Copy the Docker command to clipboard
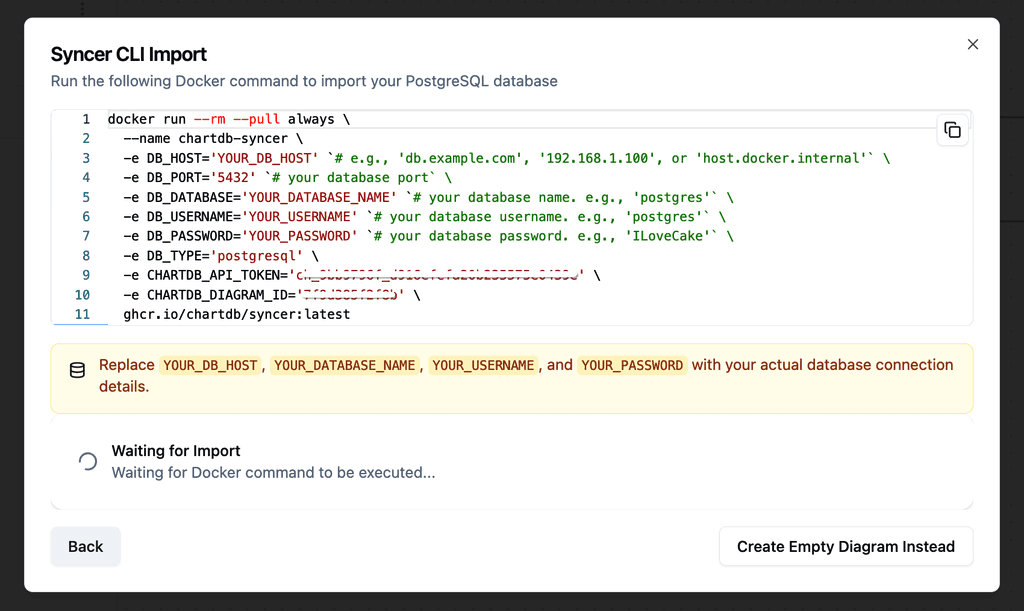Screen dimensions: 1024x611 (x=952, y=130)
